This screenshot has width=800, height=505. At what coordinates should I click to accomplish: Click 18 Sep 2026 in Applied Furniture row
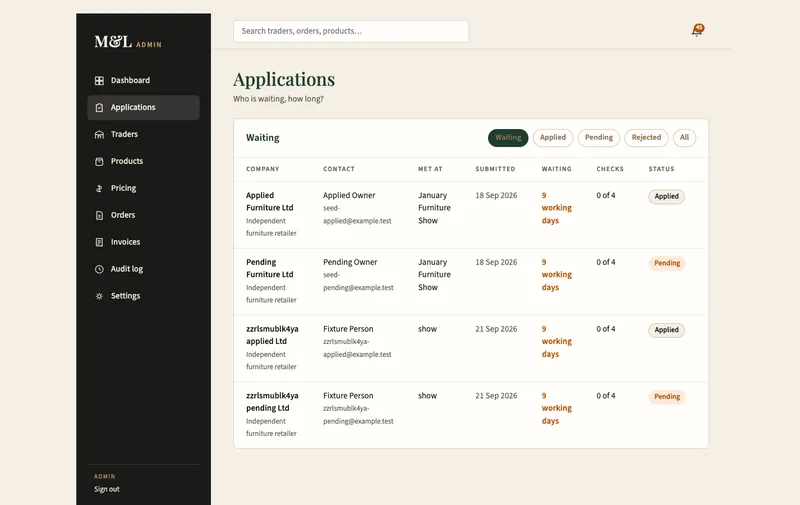(496, 195)
